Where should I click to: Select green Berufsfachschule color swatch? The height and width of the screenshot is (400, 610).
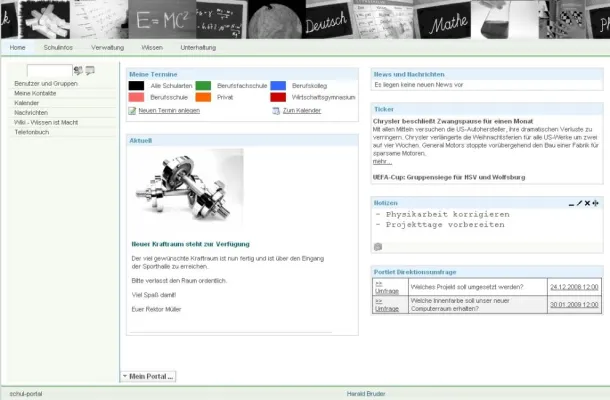(203, 86)
